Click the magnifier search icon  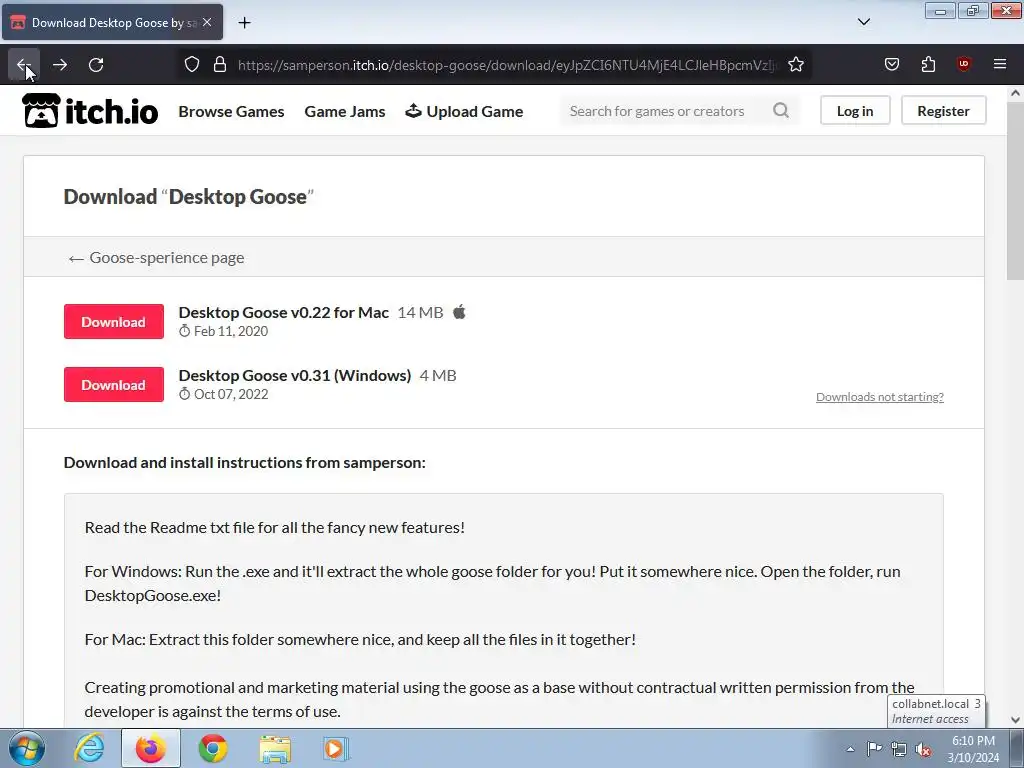click(x=781, y=110)
